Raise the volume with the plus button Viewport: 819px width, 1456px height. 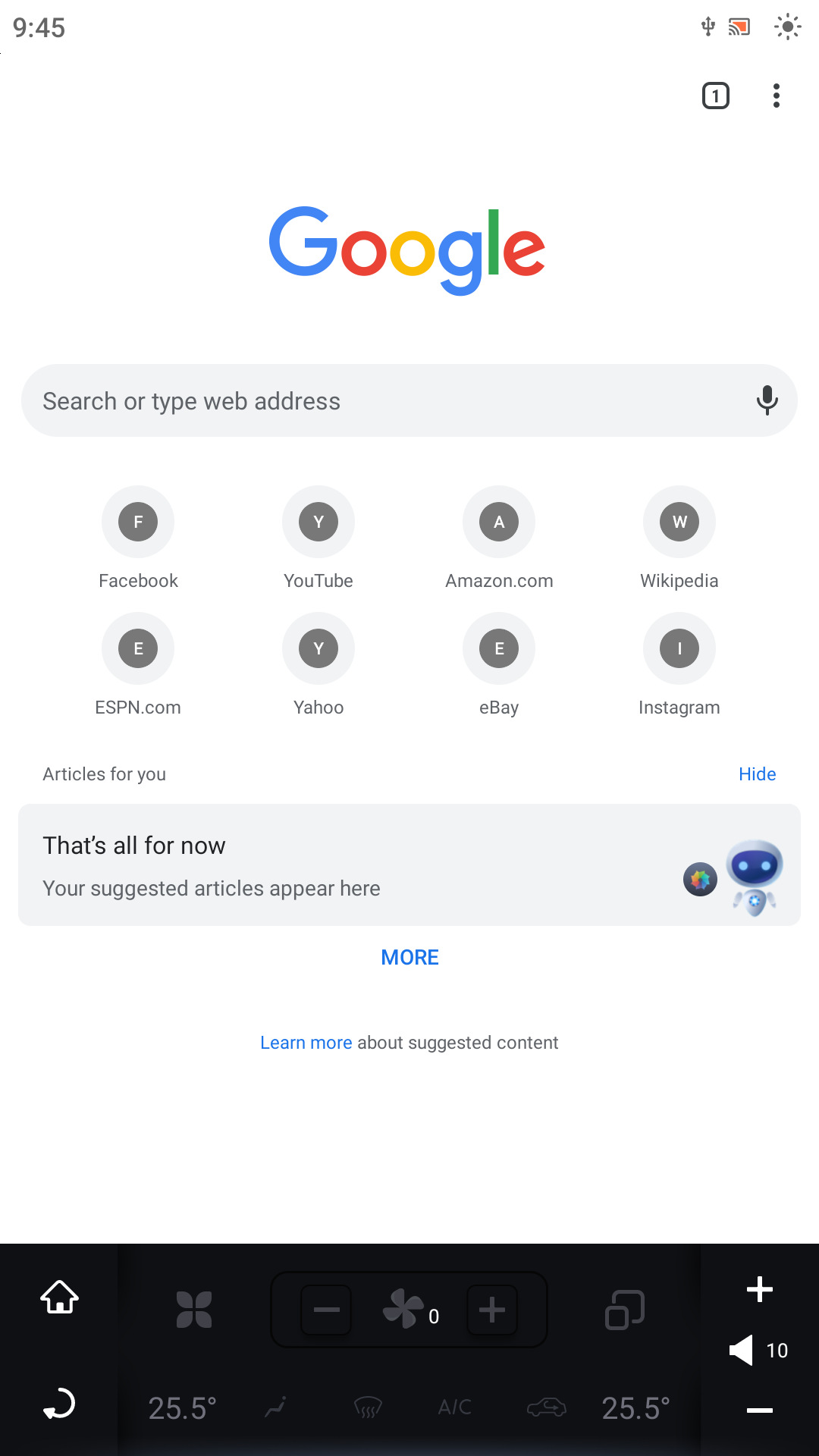(x=759, y=1289)
